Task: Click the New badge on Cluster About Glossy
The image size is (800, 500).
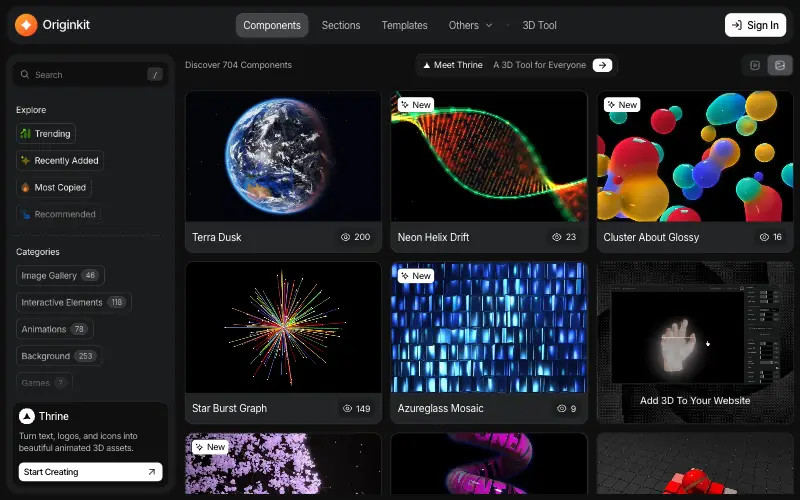Action: [622, 105]
